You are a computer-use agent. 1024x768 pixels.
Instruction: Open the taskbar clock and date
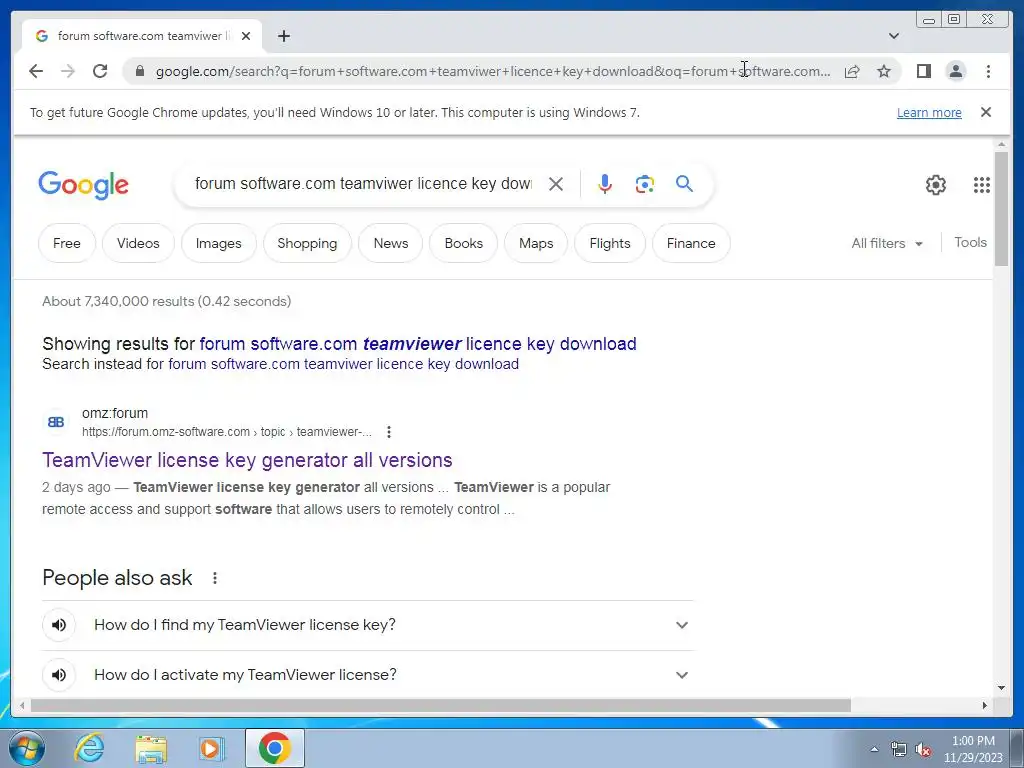click(x=972, y=749)
